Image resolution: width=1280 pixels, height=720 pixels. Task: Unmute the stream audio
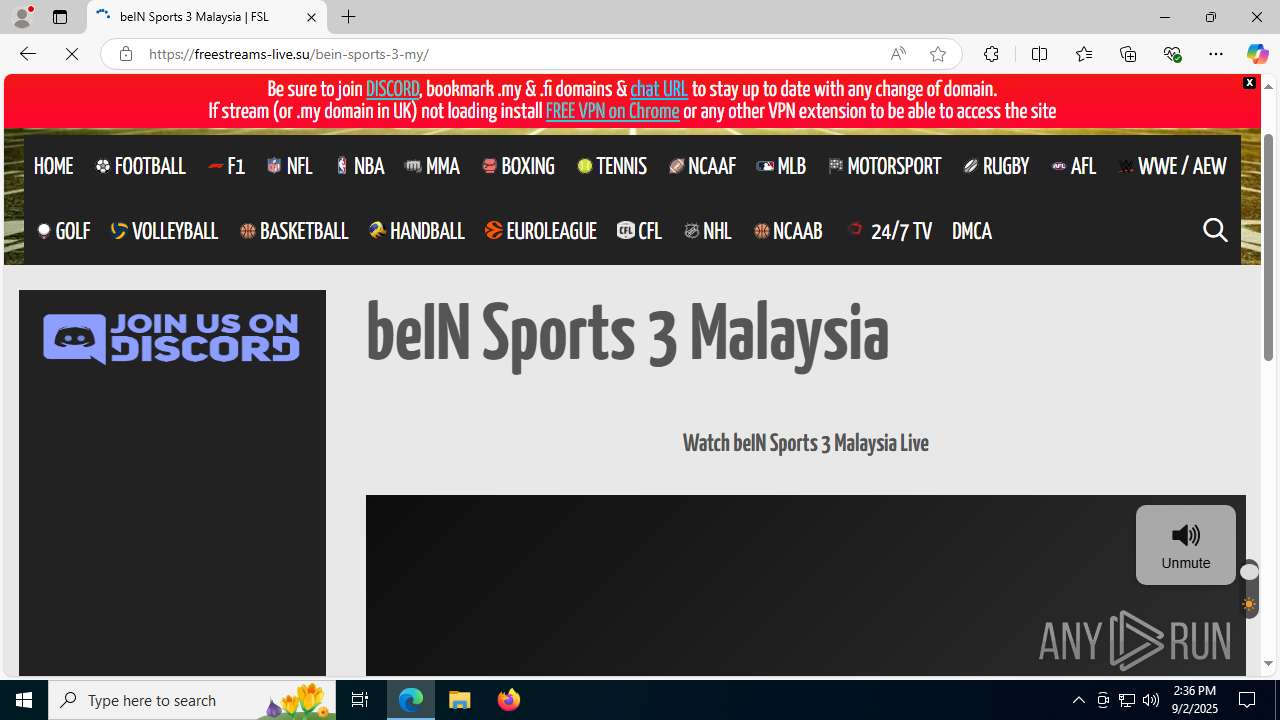point(1185,545)
